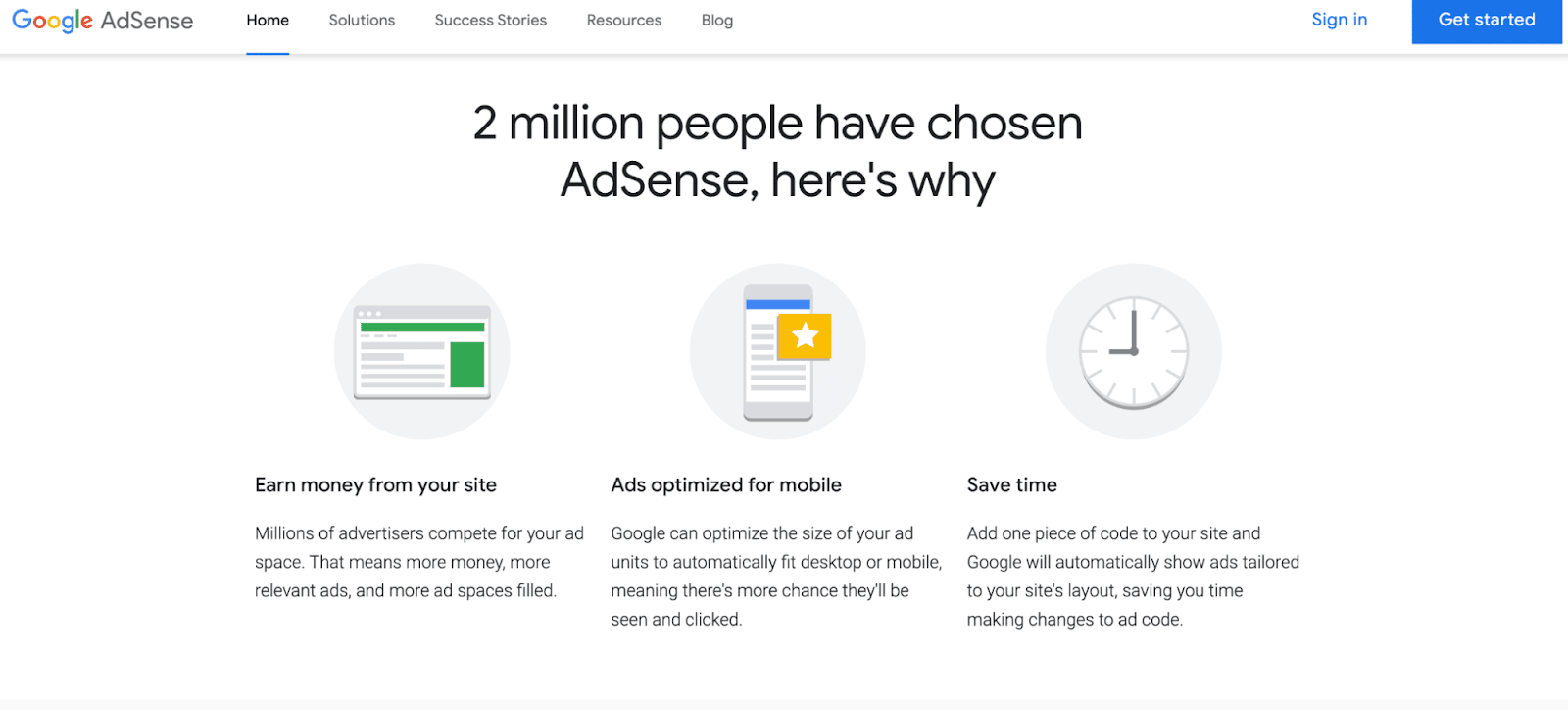Click the 'Earn money from your site' heading
Viewport: 1568px width, 710px height.
374,484
